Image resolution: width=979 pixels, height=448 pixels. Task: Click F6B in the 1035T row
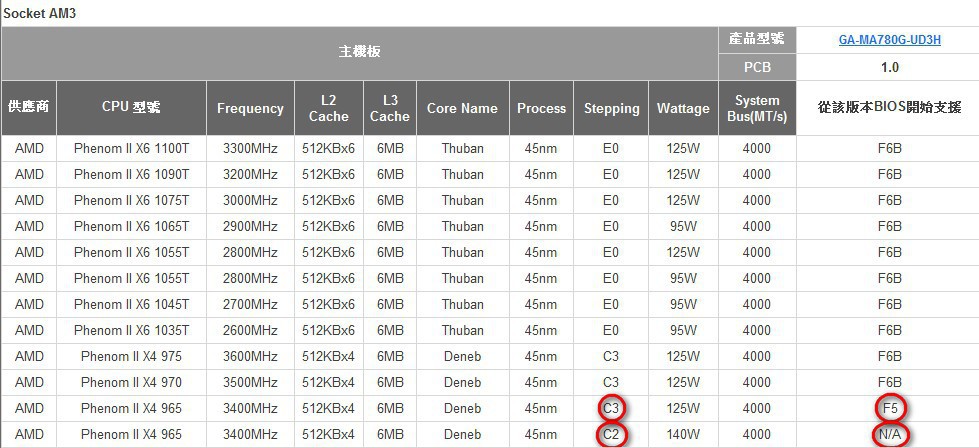click(x=890, y=330)
